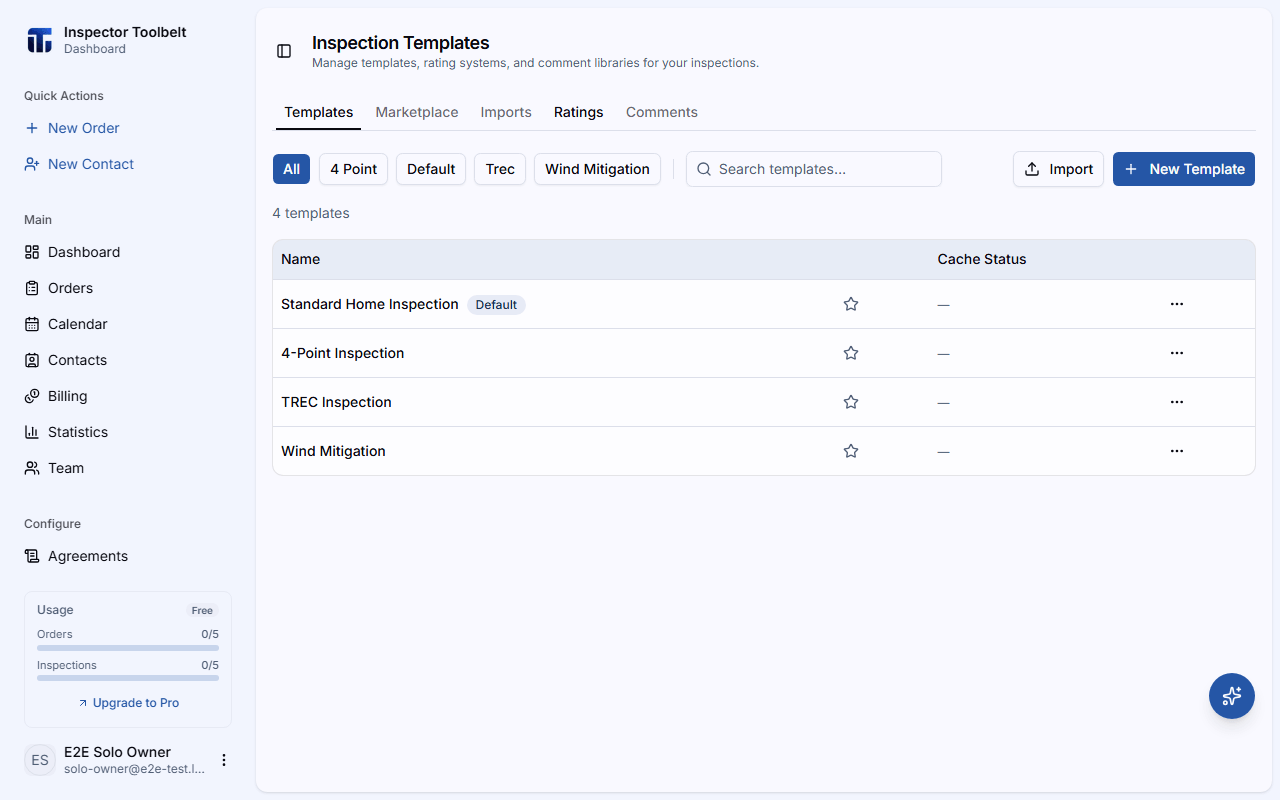This screenshot has width=1280, height=800.
Task: Open Dashboard from the sidebar
Action: [128, 252]
